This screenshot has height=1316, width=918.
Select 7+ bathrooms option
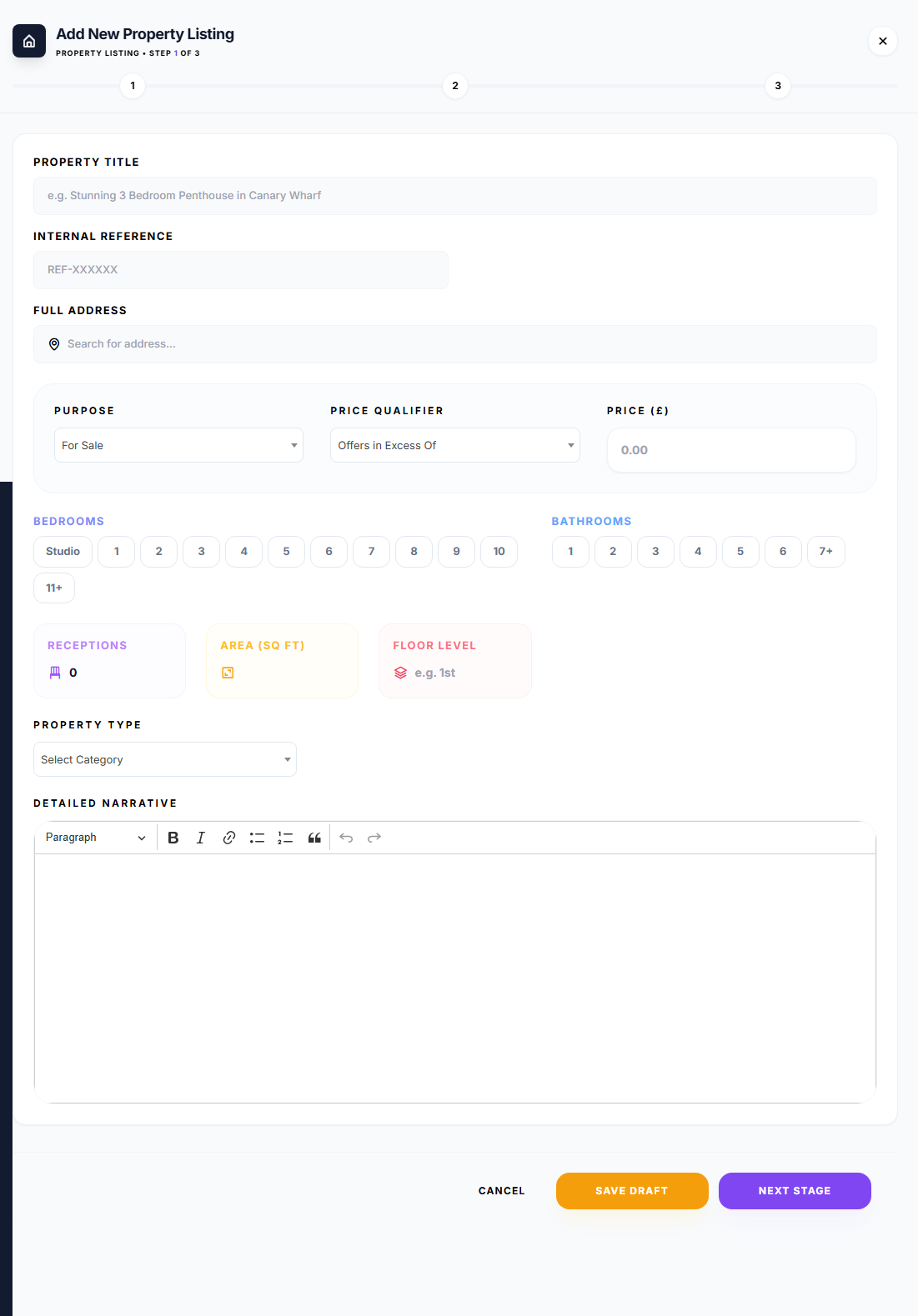point(825,552)
